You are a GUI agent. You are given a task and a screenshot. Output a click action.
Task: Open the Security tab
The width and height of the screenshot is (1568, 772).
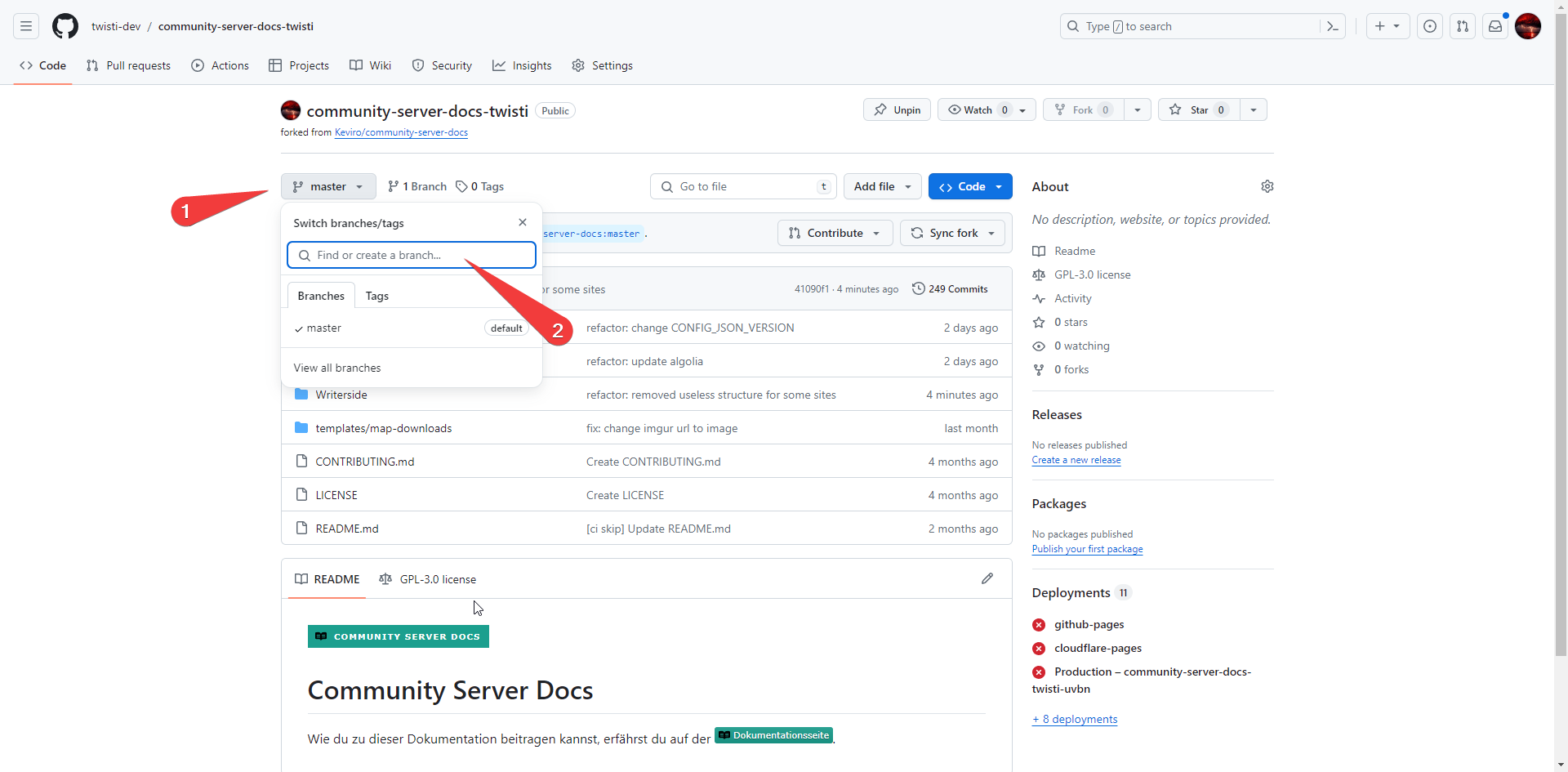pyautogui.click(x=442, y=65)
